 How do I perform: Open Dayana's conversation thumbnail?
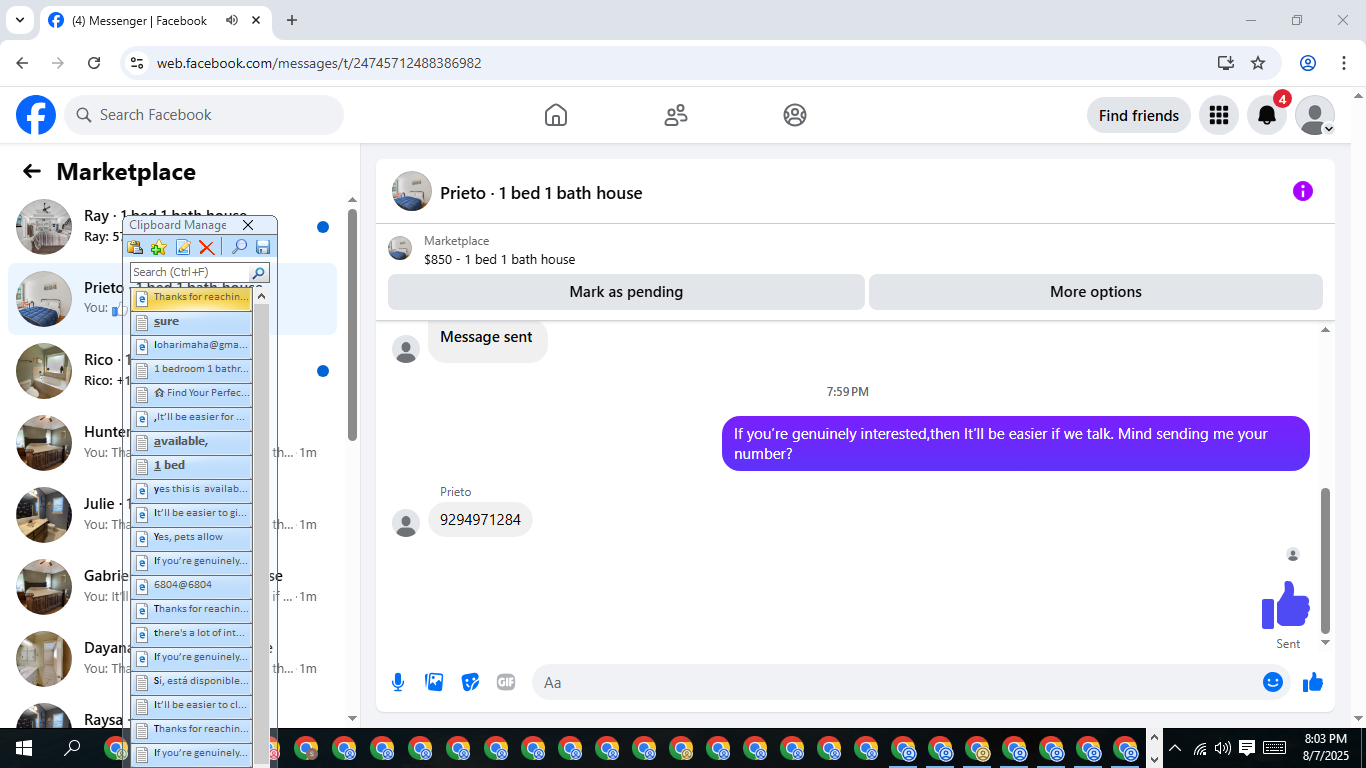click(44, 659)
